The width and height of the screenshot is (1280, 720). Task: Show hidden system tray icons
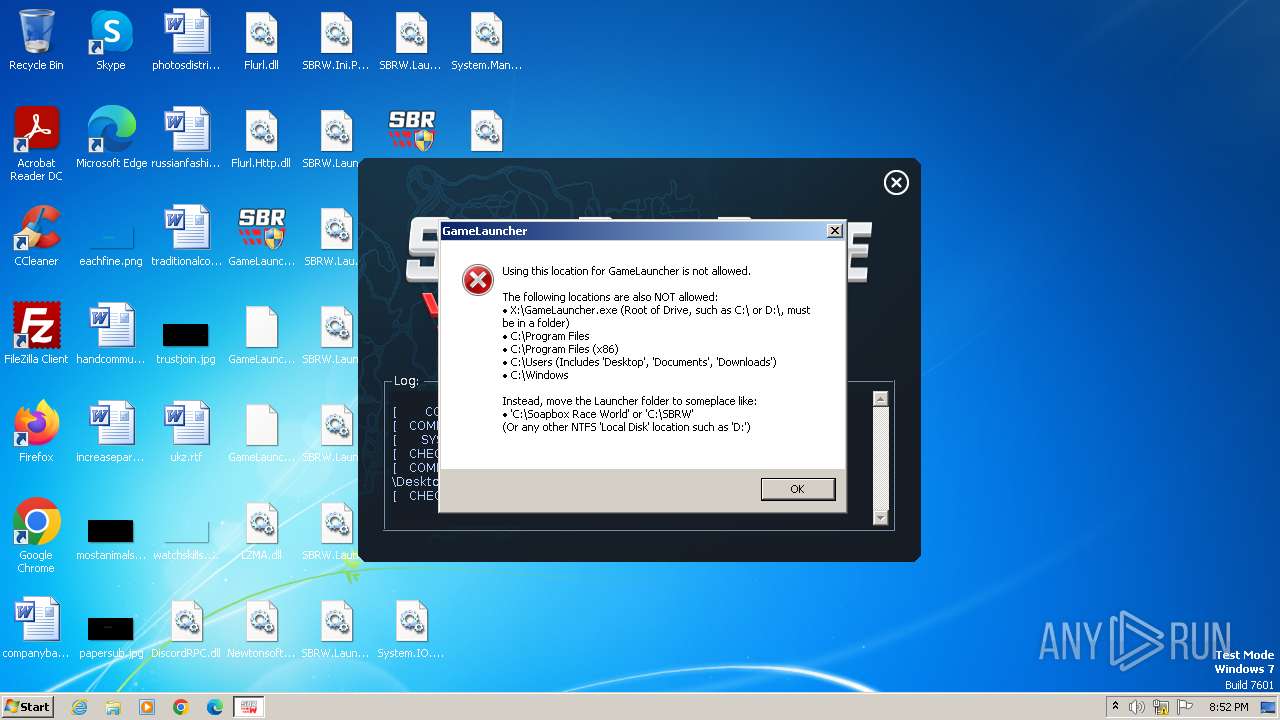coord(1115,707)
